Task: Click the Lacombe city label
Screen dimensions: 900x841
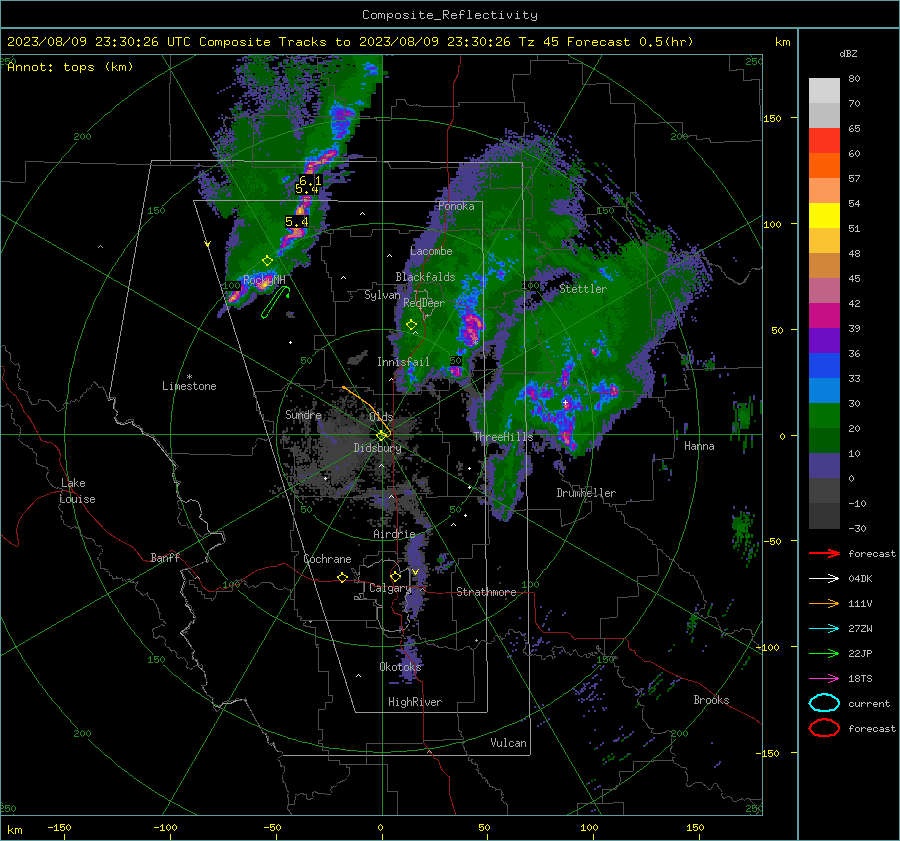Action: 431,251
